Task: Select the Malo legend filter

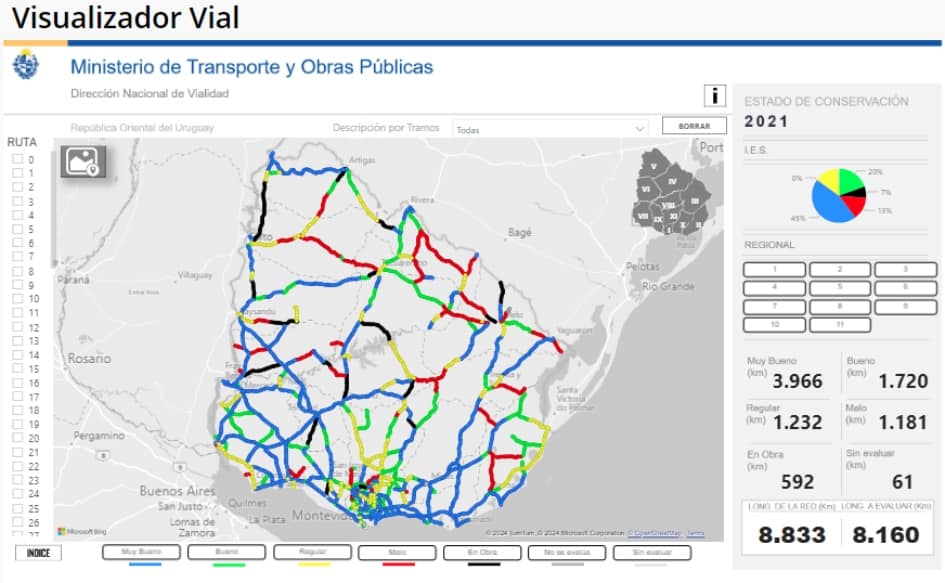Action: (x=399, y=552)
